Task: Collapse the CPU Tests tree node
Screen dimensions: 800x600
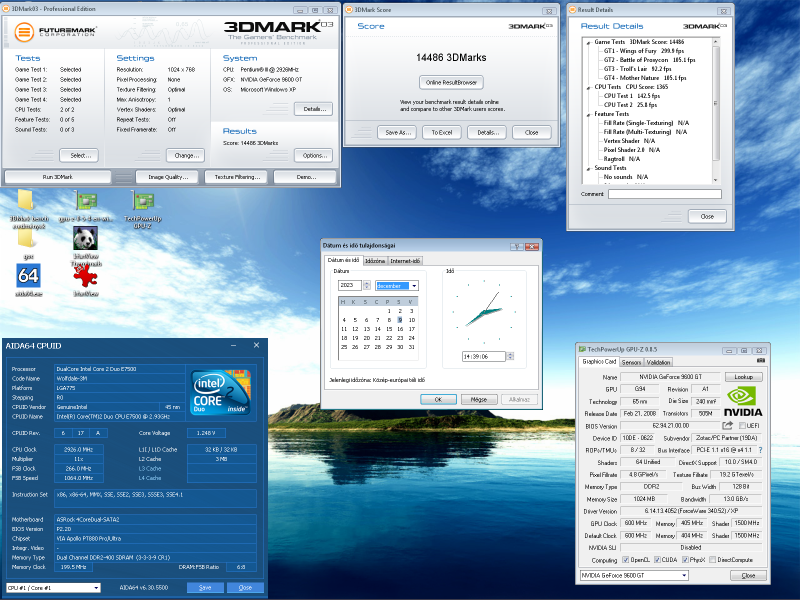Action: pos(589,87)
